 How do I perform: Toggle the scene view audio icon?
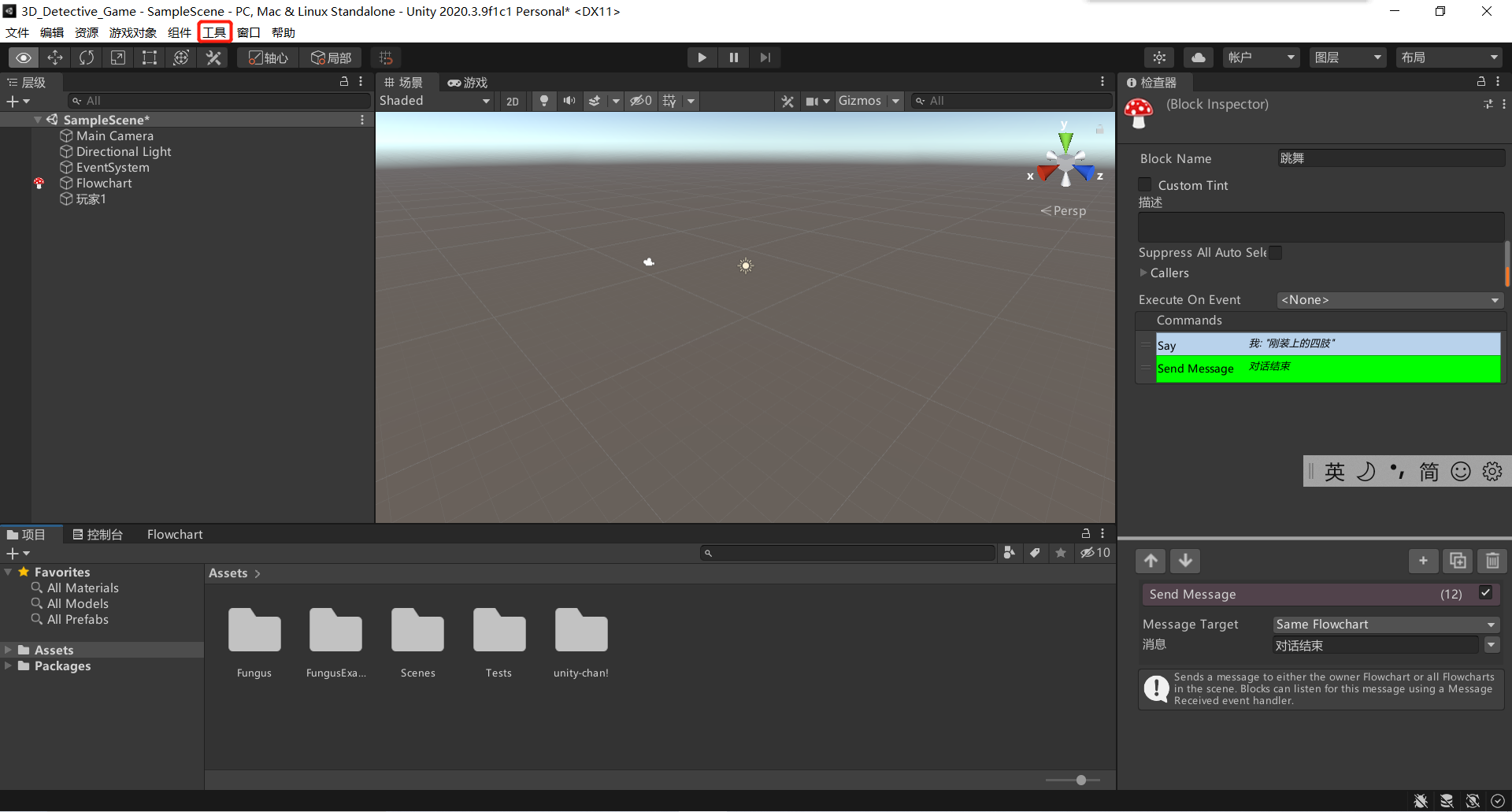tap(569, 101)
